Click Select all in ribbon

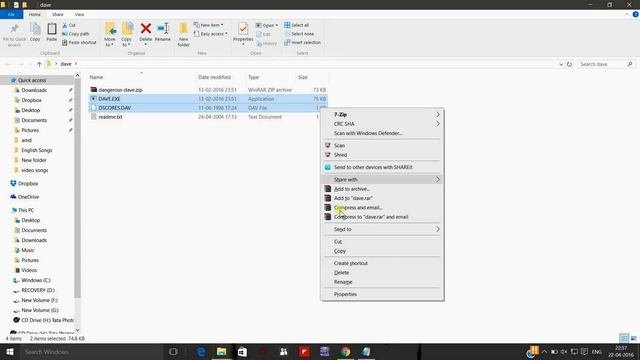[297, 25]
